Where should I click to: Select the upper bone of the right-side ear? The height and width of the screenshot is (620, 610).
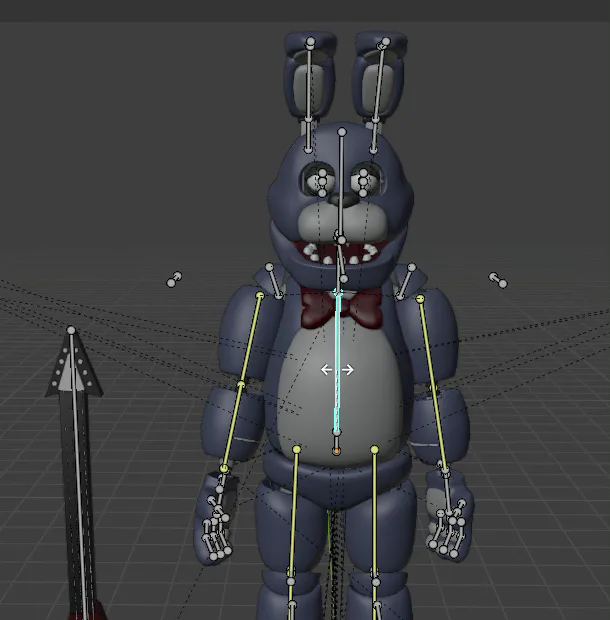(380, 80)
